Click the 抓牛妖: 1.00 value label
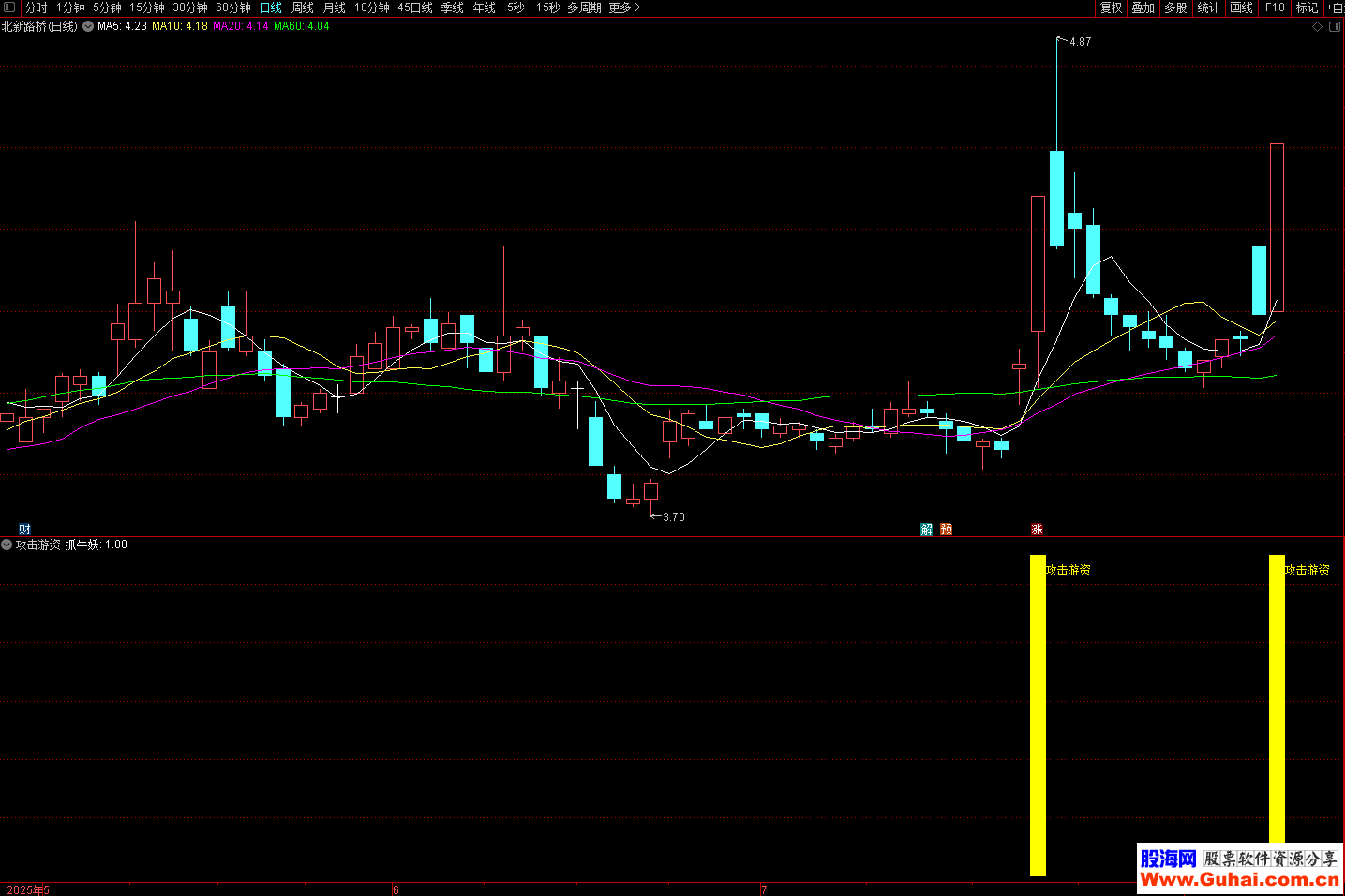 97,545
